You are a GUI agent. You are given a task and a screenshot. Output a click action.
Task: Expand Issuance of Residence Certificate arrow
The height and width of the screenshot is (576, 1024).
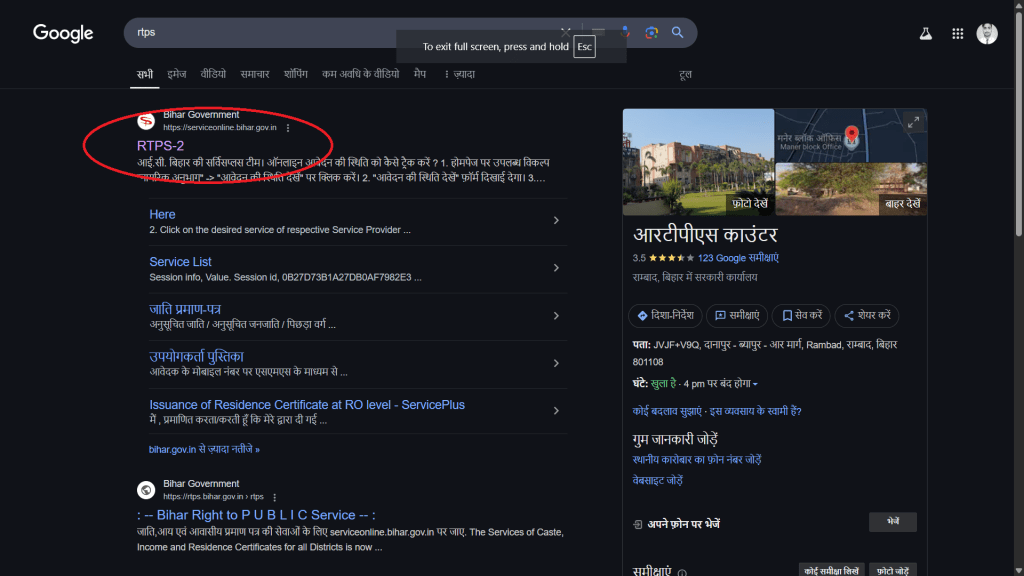coord(556,411)
